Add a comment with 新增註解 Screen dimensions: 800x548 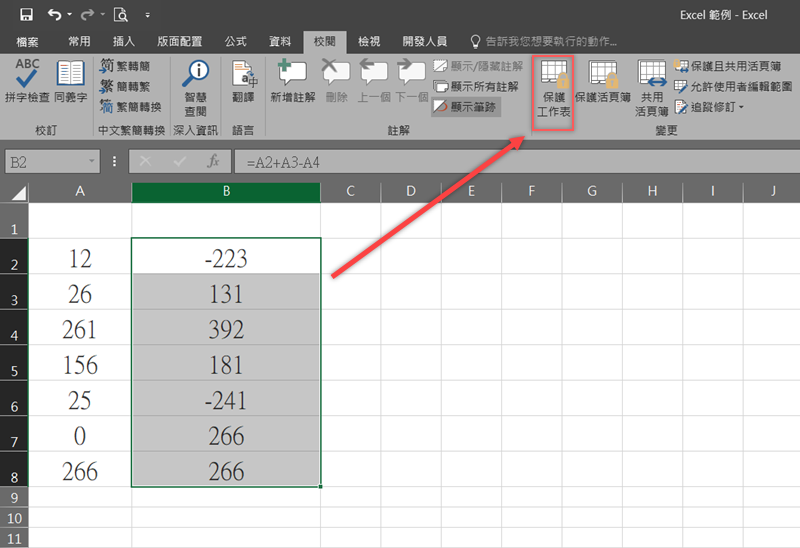293,82
